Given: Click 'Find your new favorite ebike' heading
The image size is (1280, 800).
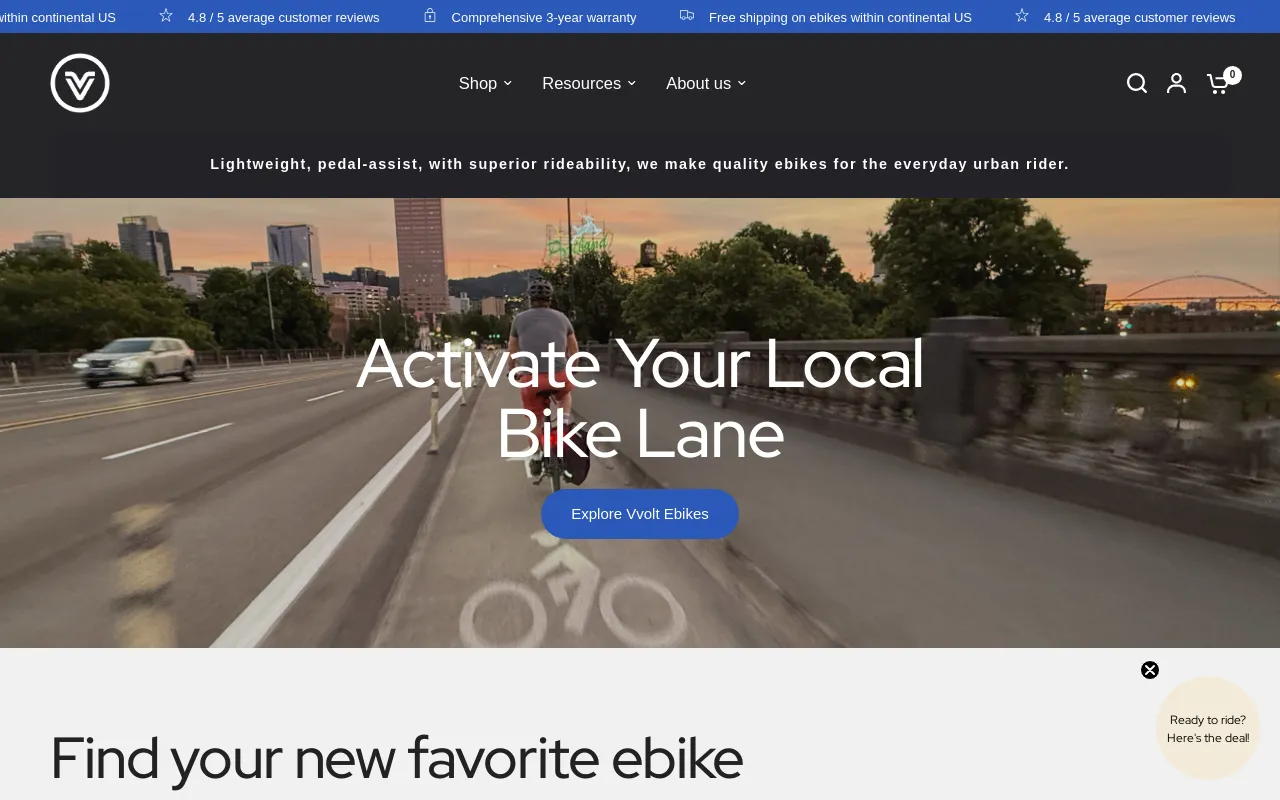Looking at the screenshot, I should click(x=396, y=758).
